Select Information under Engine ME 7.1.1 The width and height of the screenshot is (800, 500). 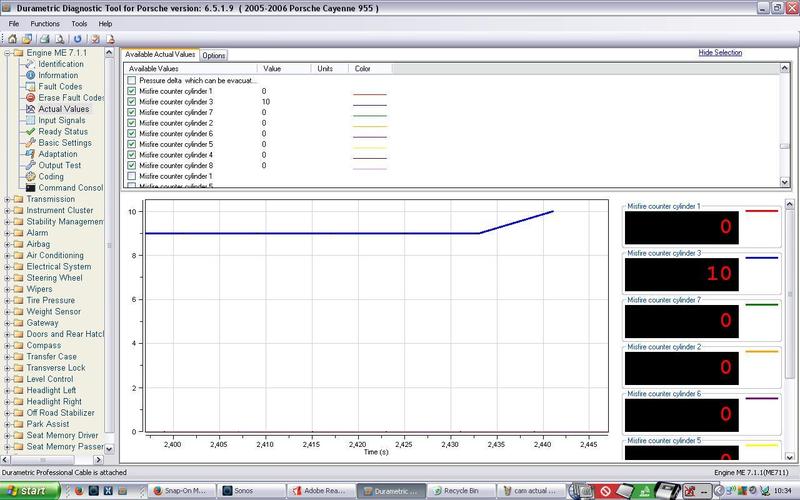57,75
